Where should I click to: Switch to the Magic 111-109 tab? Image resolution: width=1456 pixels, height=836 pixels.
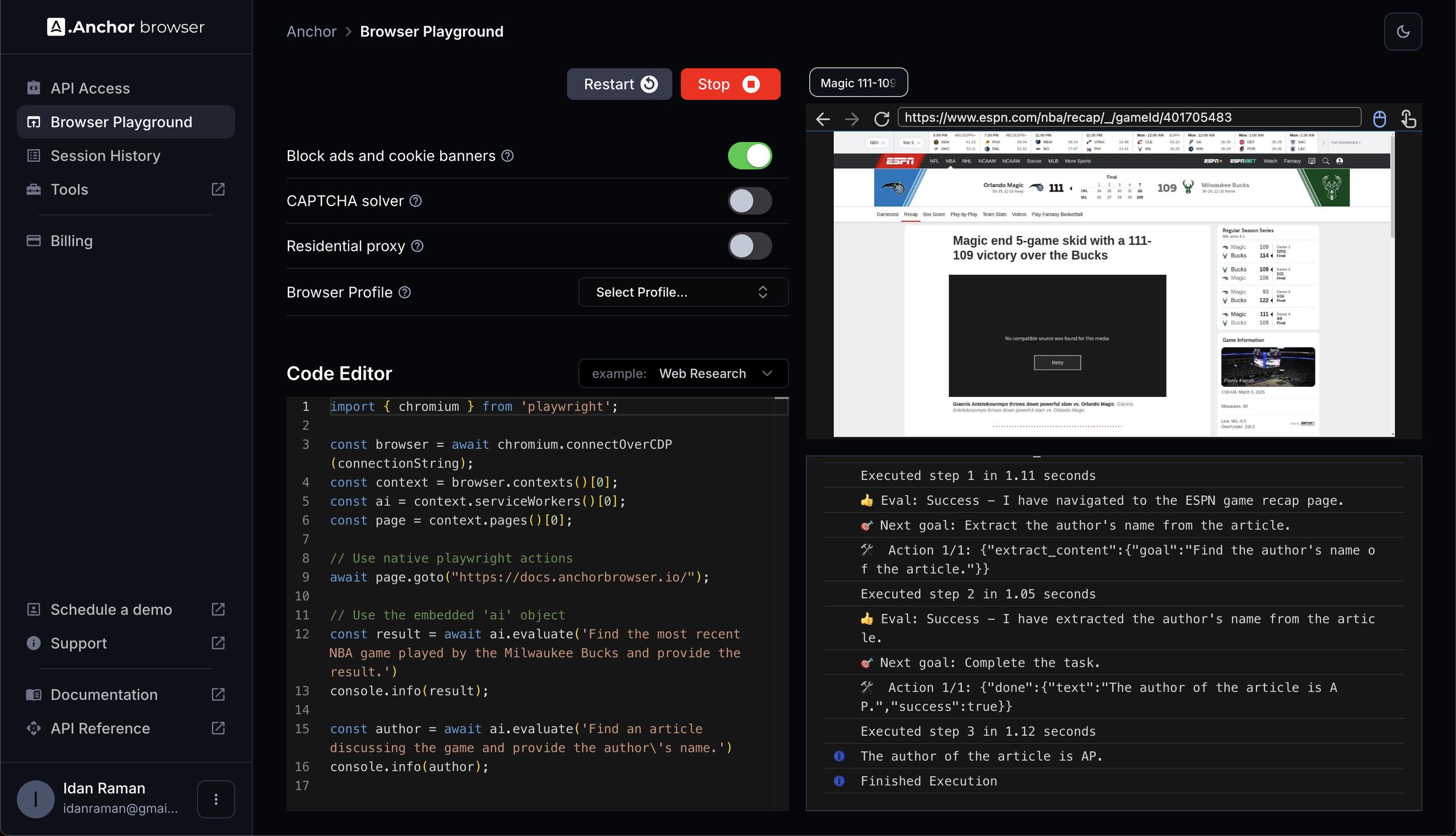[858, 82]
